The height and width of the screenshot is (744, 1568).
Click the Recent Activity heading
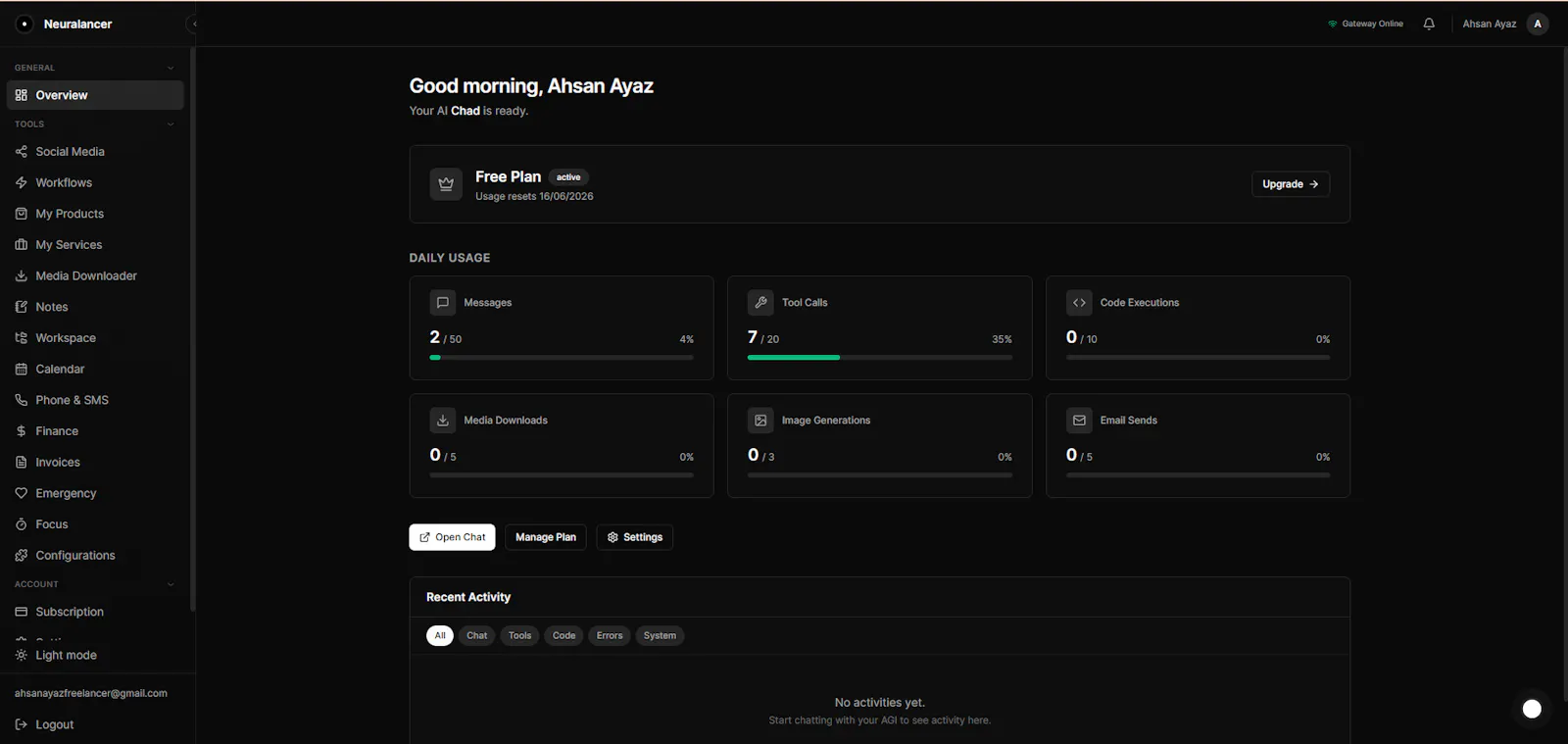[x=468, y=597]
